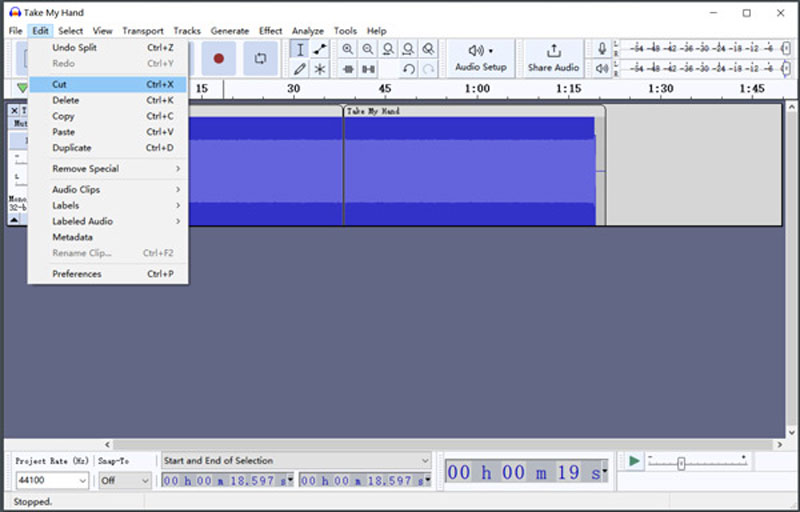Image resolution: width=800 pixels, height=512 pixels.
Task: Click the Zoom In magnifier
Action: 347,49
